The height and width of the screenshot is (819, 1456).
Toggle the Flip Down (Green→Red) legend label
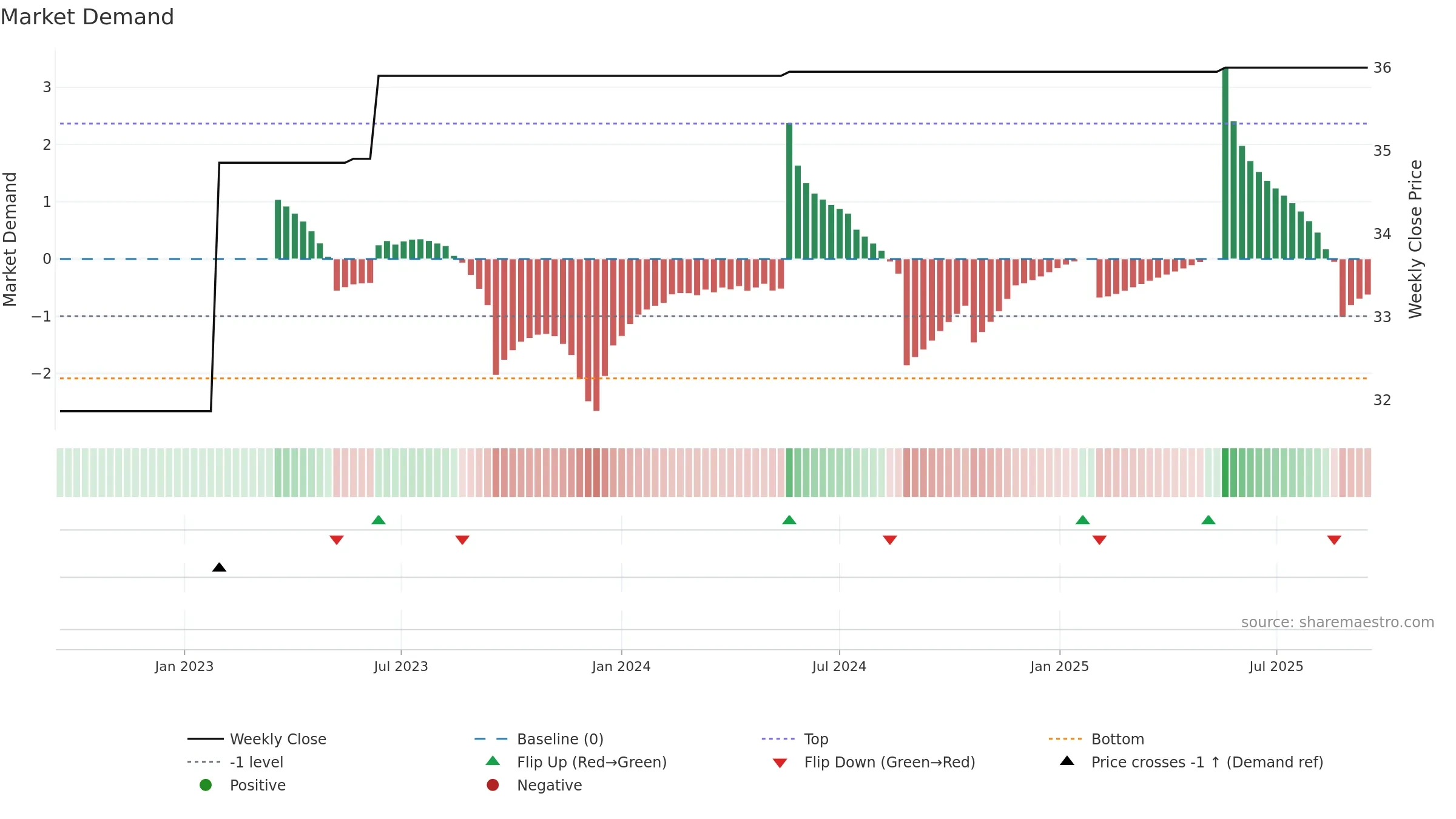pyautogui.click(x=889, y=762)
